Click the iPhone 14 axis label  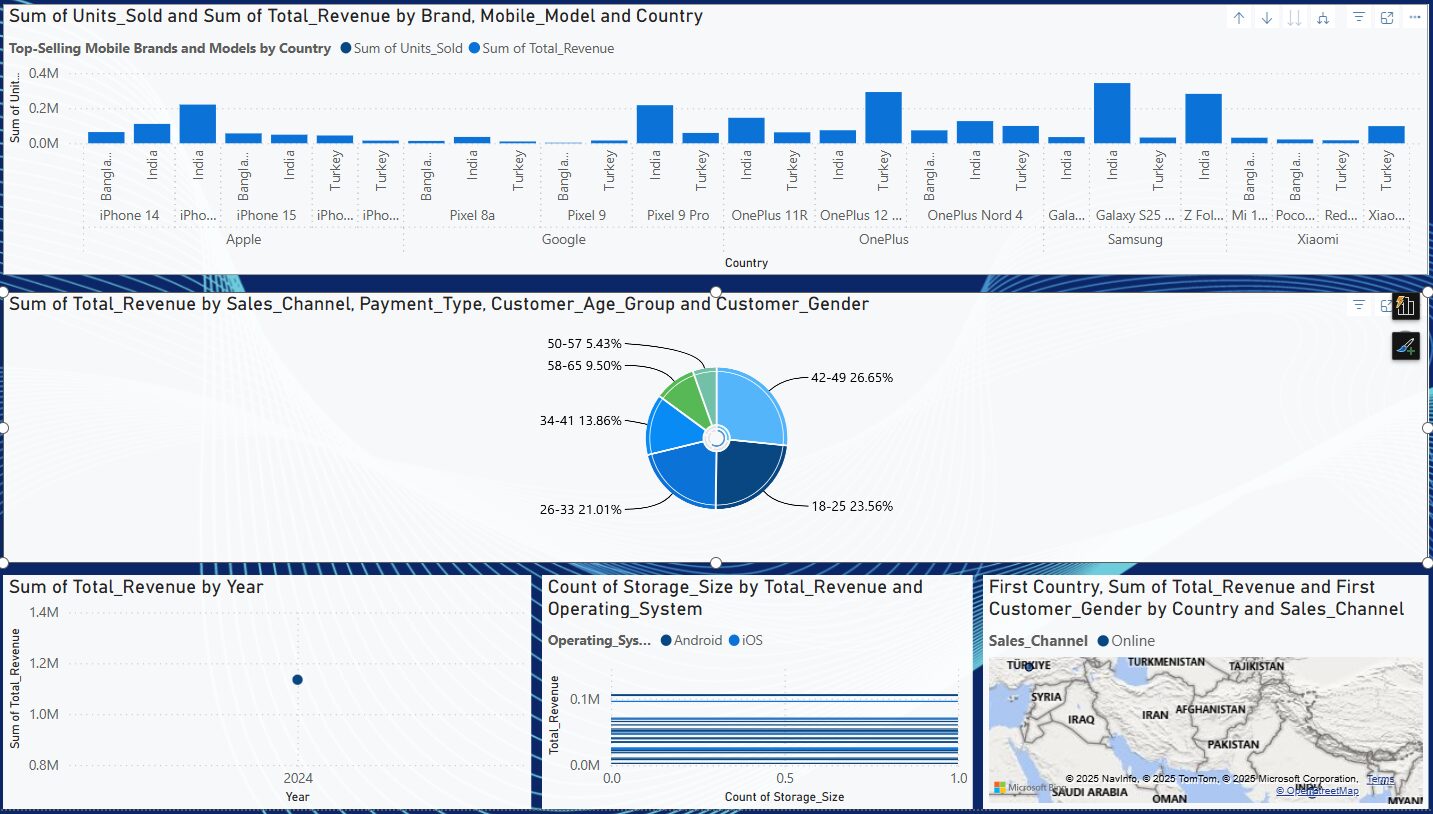[x=129, y=215]
